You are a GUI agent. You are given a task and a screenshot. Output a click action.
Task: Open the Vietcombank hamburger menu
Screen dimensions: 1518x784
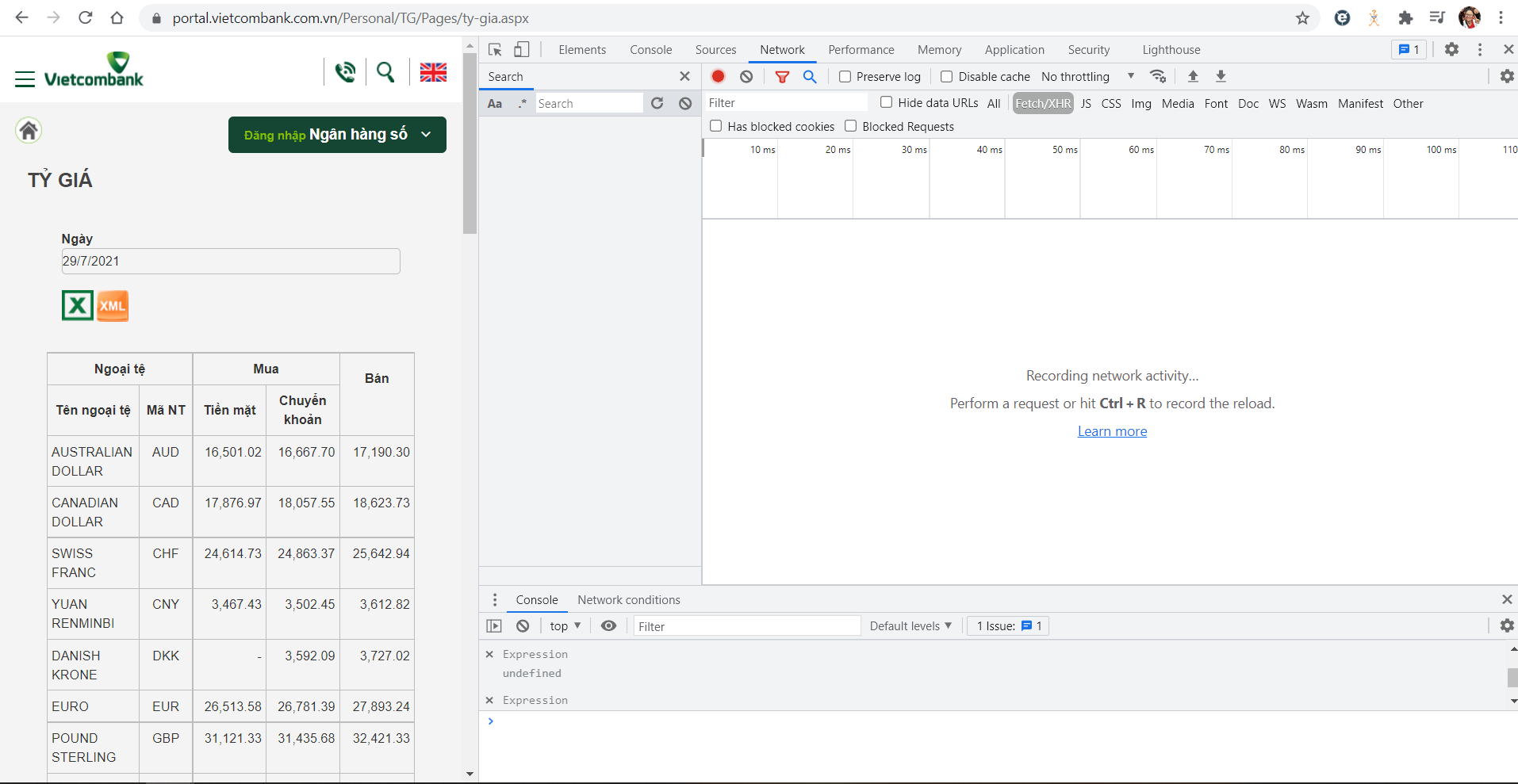tap(25, 78)
